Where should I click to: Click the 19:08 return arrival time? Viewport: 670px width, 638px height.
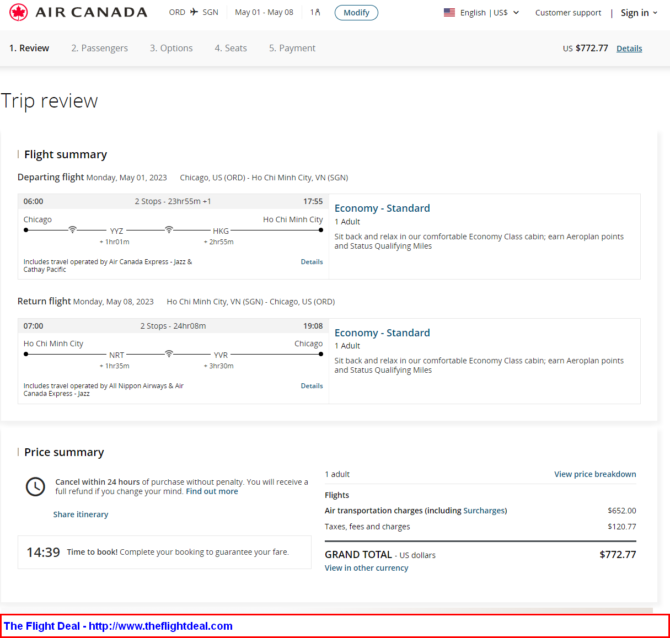click(x=313, y=326)
